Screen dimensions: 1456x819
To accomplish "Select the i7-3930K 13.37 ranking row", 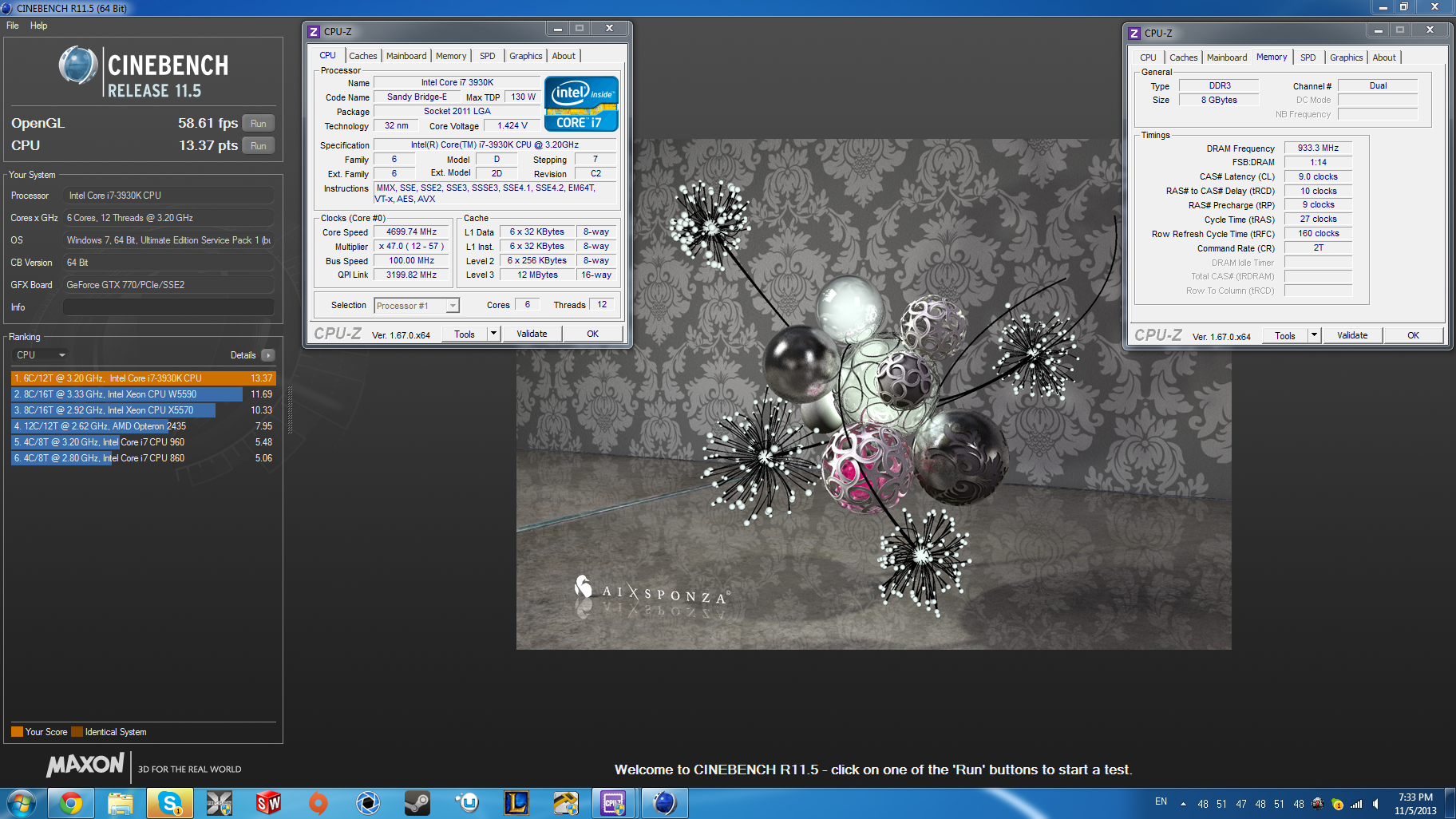I will [x=143, y=378].
